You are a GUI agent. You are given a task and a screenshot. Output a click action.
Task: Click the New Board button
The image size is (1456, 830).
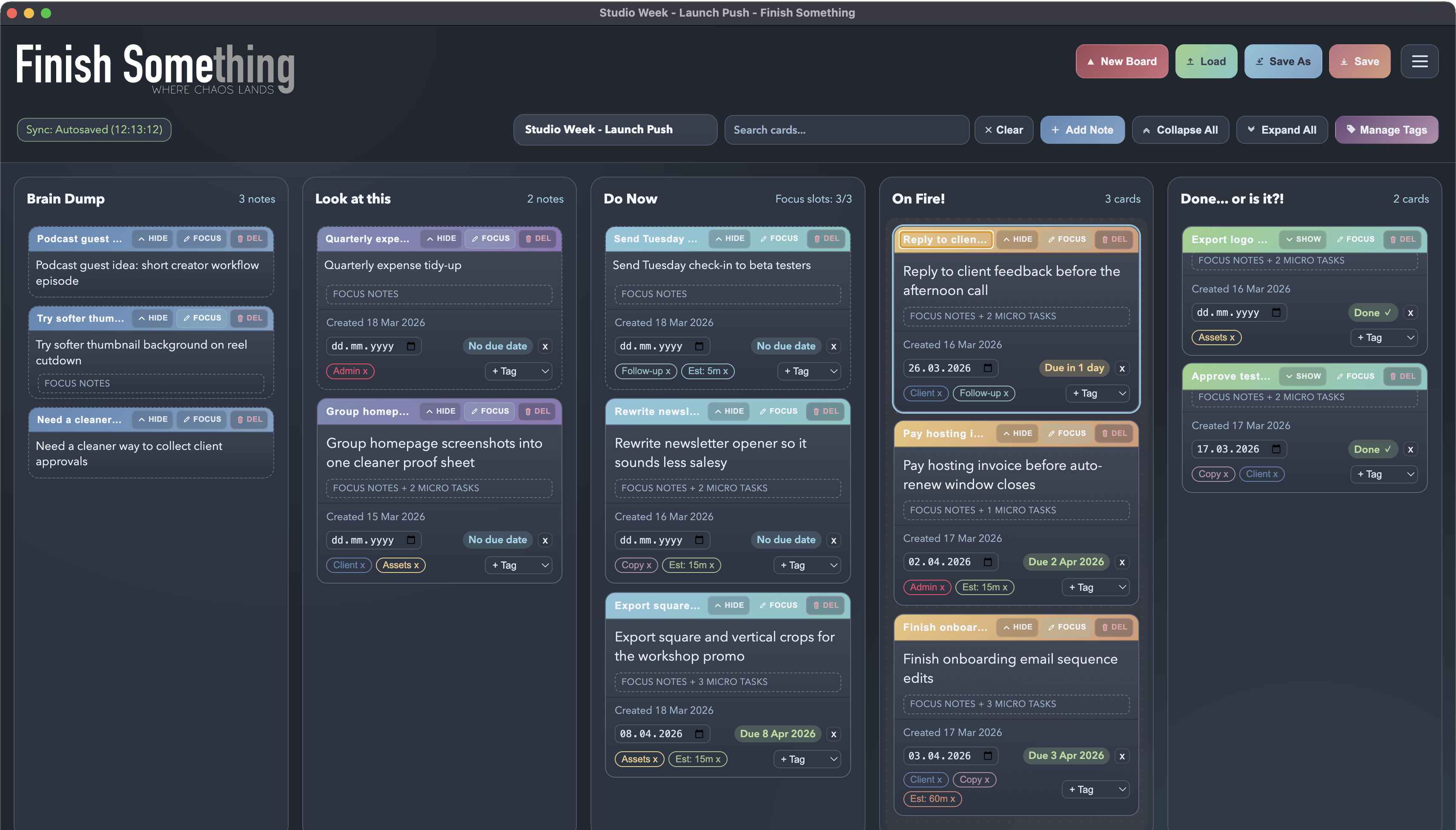[x=1121, y=61]
